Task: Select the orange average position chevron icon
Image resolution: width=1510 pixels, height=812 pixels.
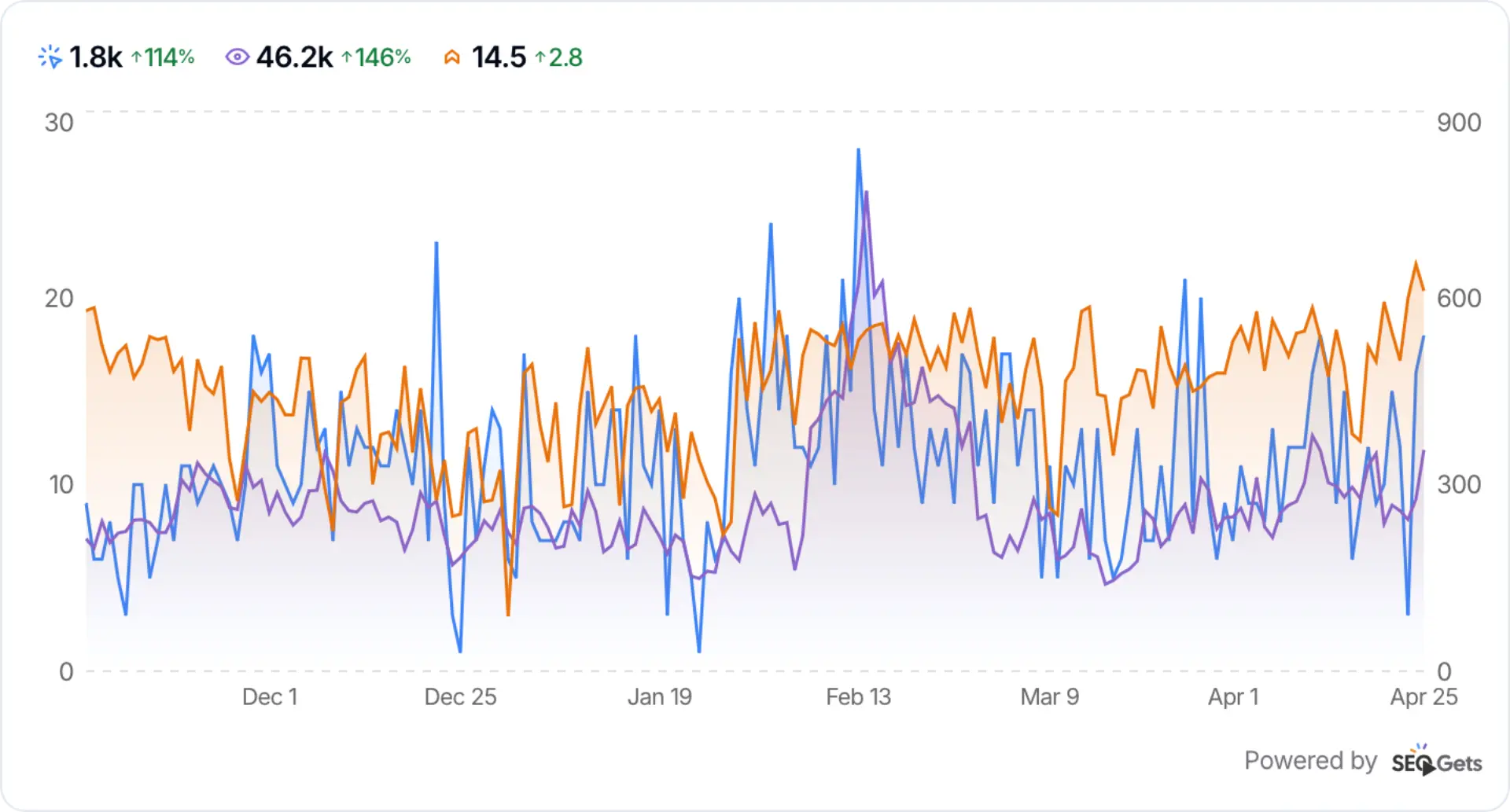Action: point(453,56)
